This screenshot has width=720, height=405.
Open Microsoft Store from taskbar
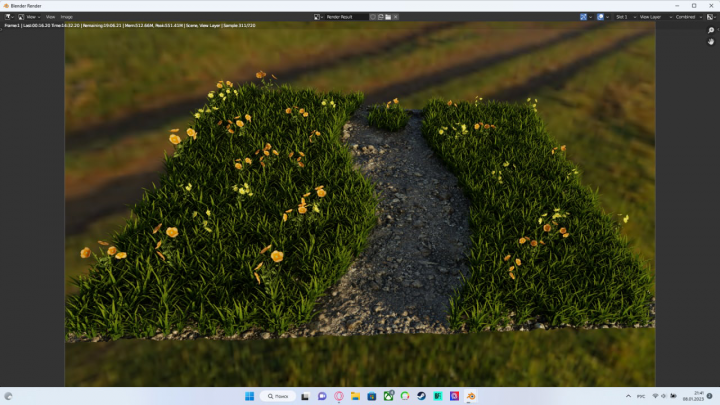371,396
